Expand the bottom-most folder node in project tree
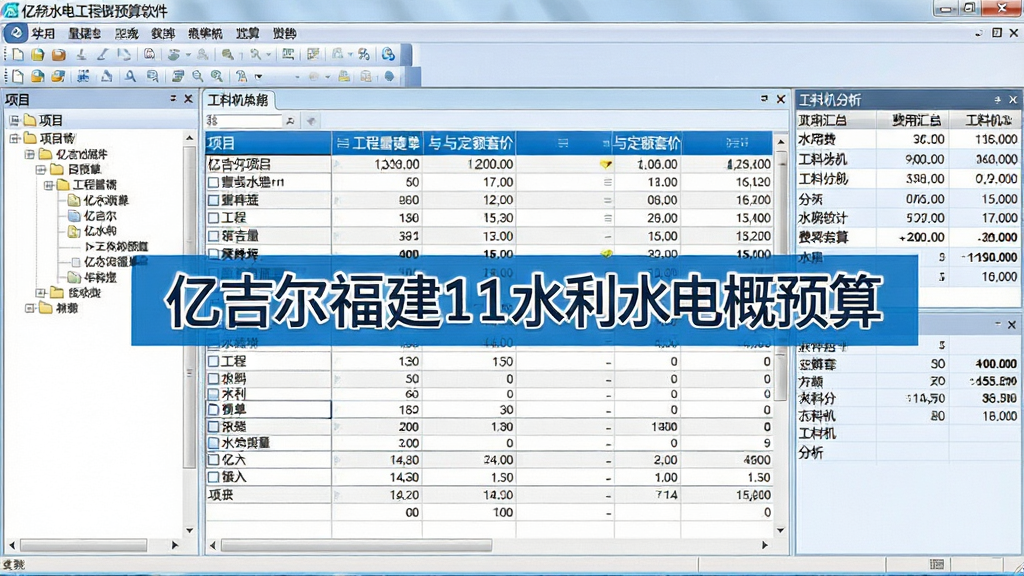The height and width of the screenshot is (576, 1024). point(29,308)
